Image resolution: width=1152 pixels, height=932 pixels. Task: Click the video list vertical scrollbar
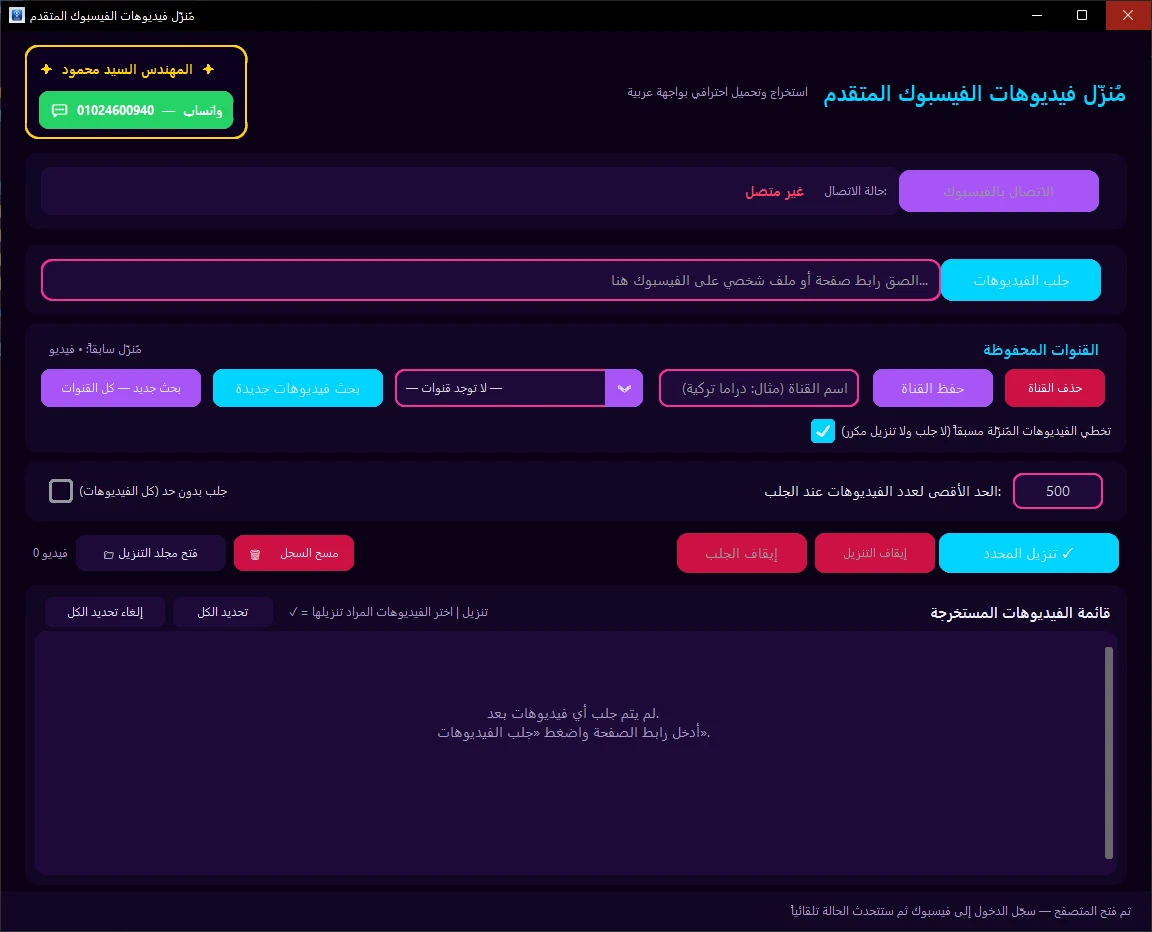coord(1109,753)
